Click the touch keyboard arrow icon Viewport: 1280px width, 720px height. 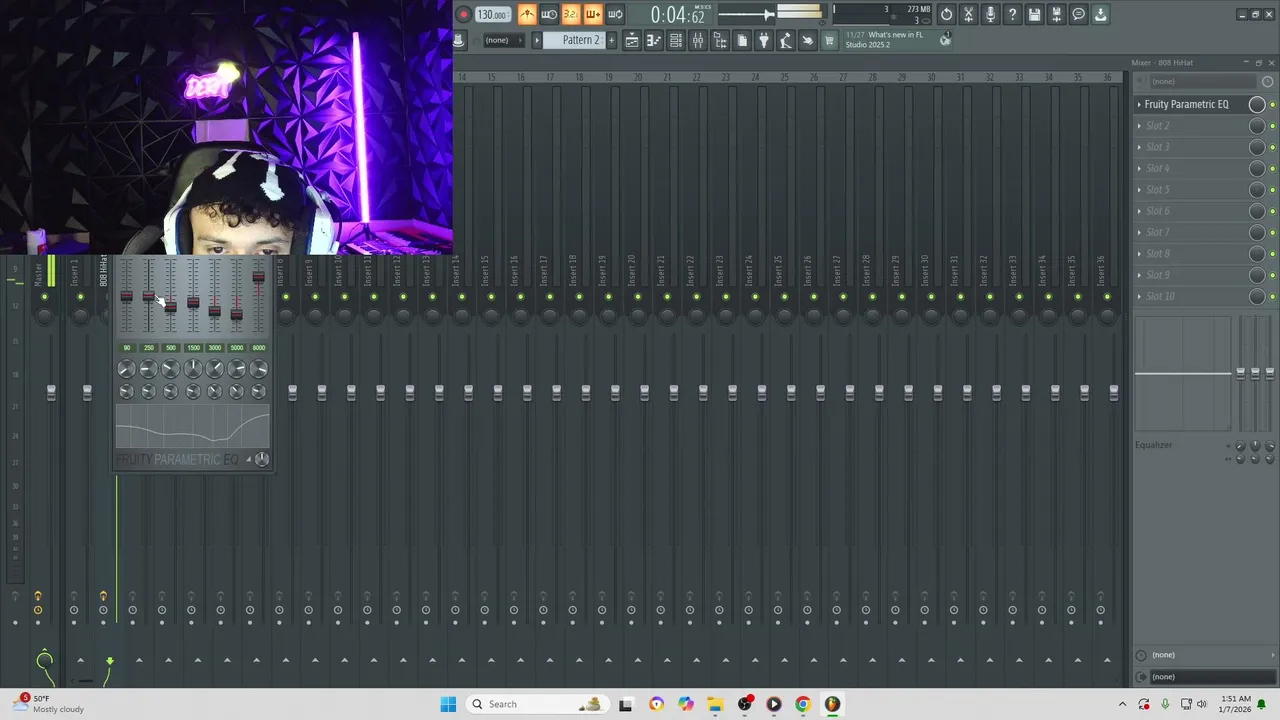coord(808,40)
